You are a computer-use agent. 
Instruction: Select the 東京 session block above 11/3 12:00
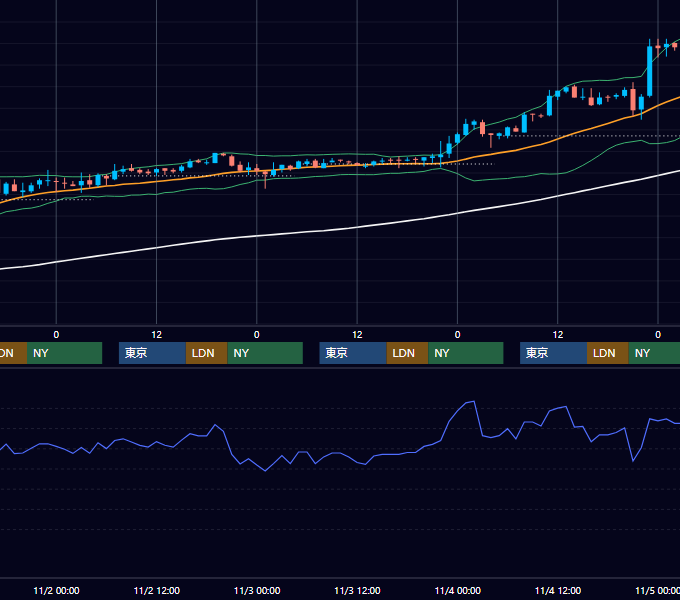353,353
